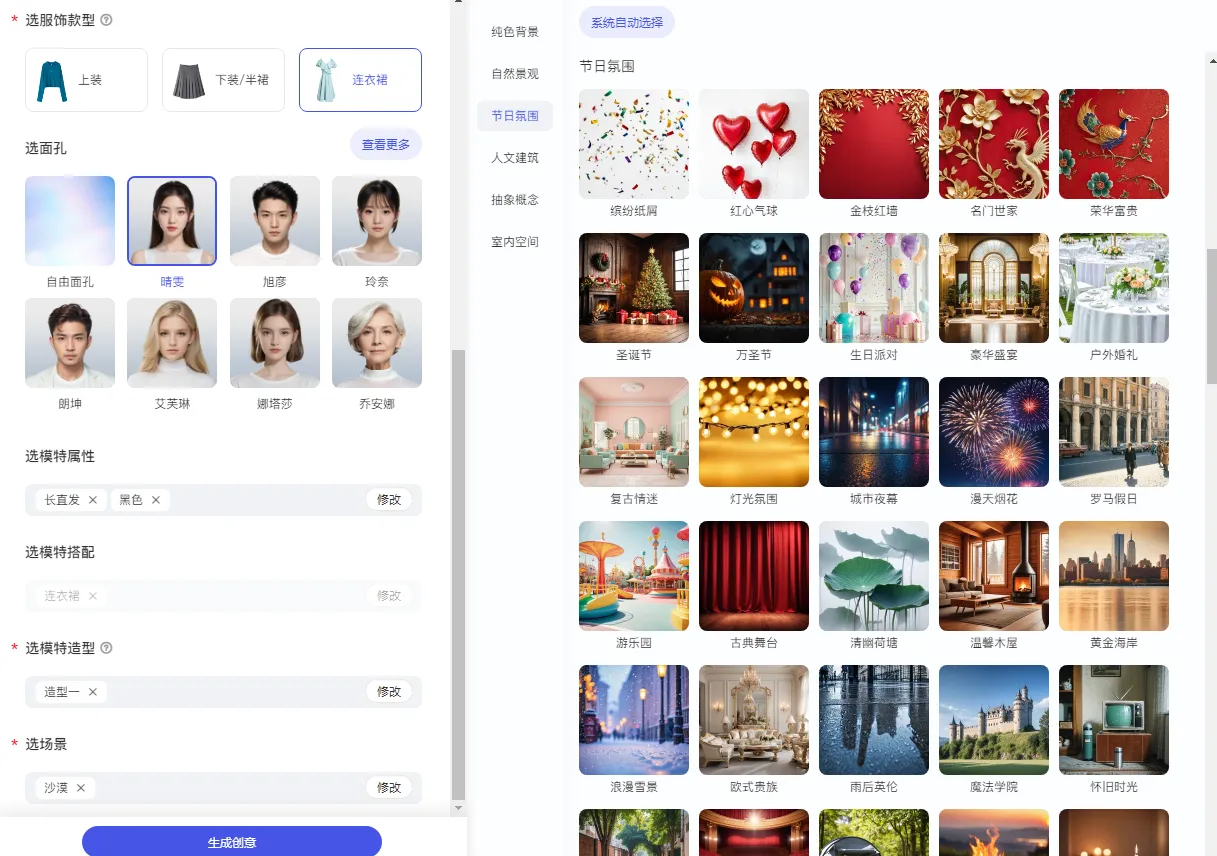This screenshot has width=1217, height=856.
Task: Select the 欧式贵族 scene thumbnail
Action: tap(754, 720)
